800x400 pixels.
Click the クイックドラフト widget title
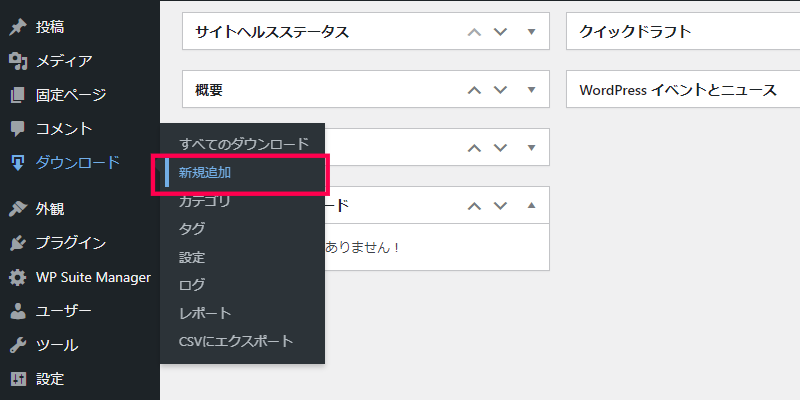pos(635,32)
